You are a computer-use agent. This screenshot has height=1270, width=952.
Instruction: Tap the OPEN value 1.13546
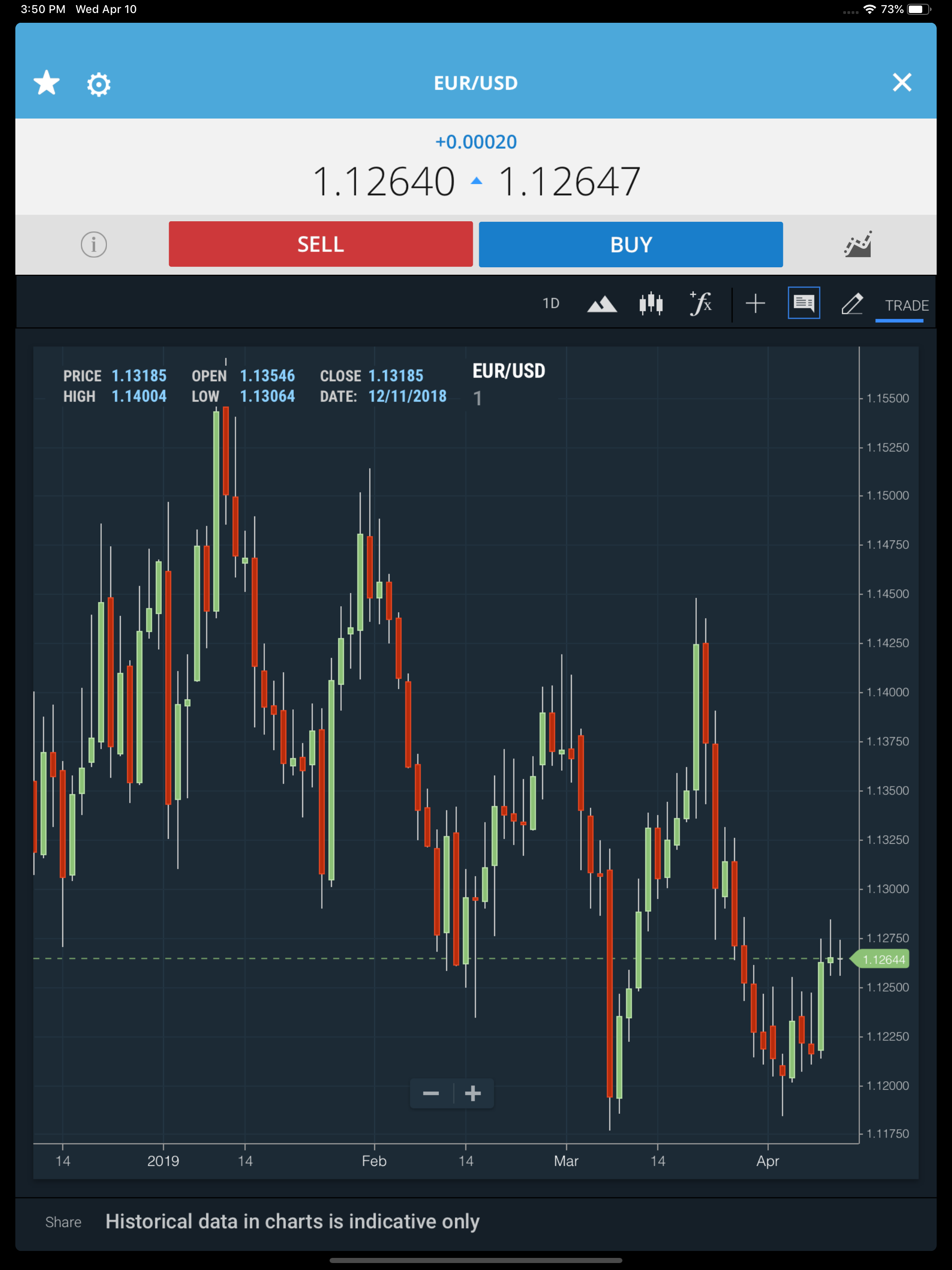[267, 376]
